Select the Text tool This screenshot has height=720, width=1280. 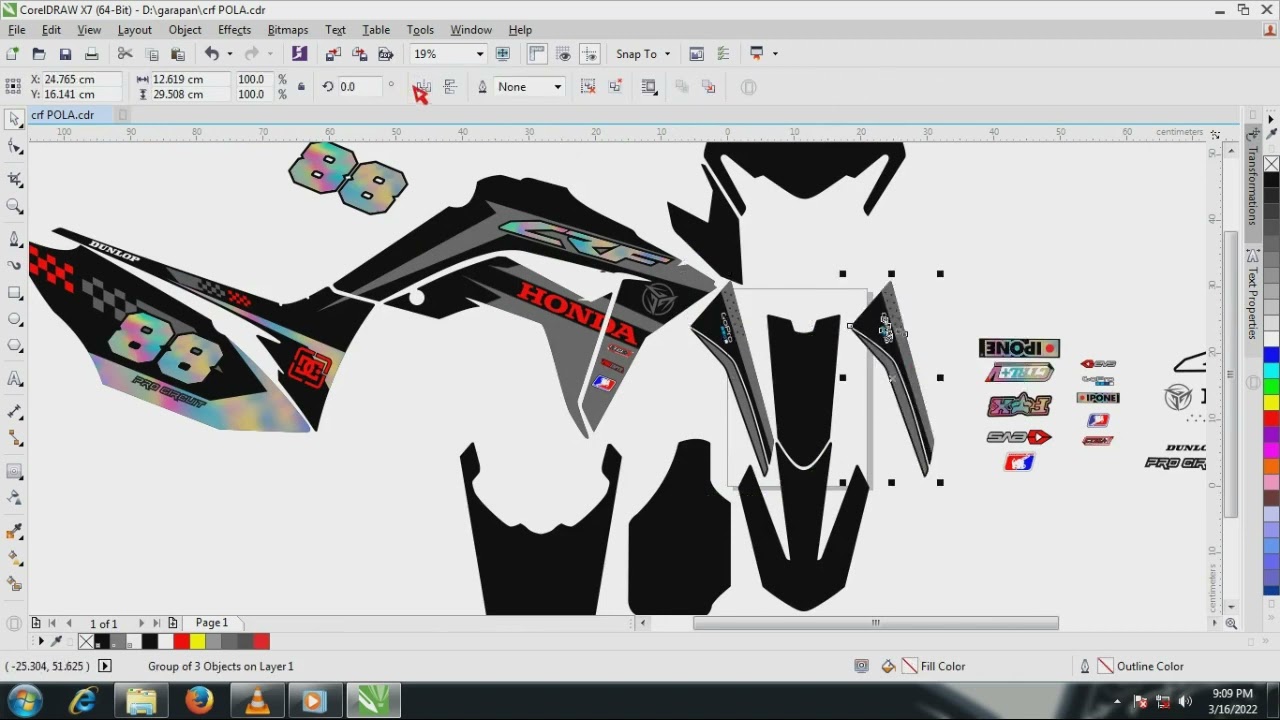click(x=15, y=378)
